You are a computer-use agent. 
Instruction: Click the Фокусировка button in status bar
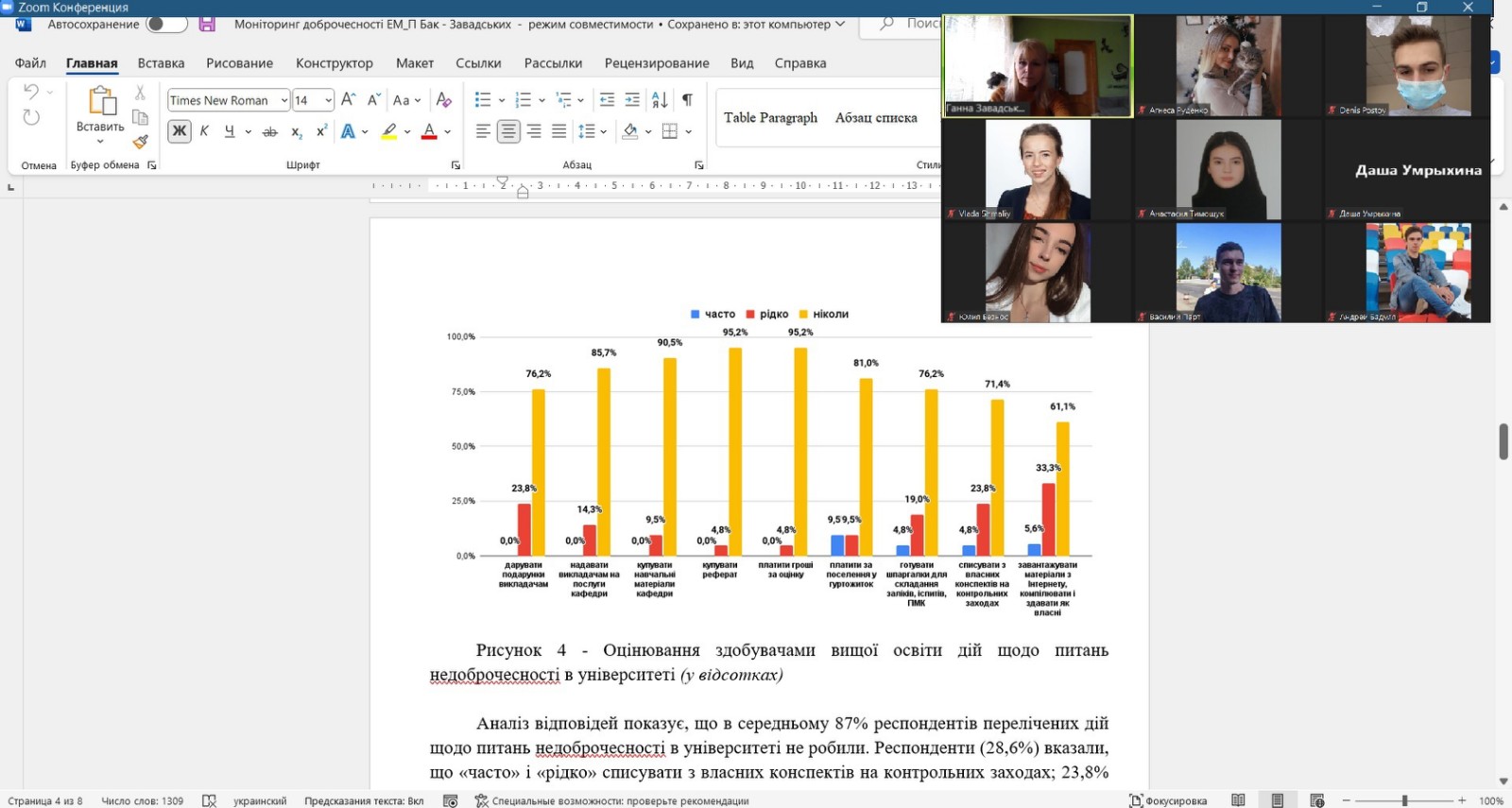tap(1169, 800)
